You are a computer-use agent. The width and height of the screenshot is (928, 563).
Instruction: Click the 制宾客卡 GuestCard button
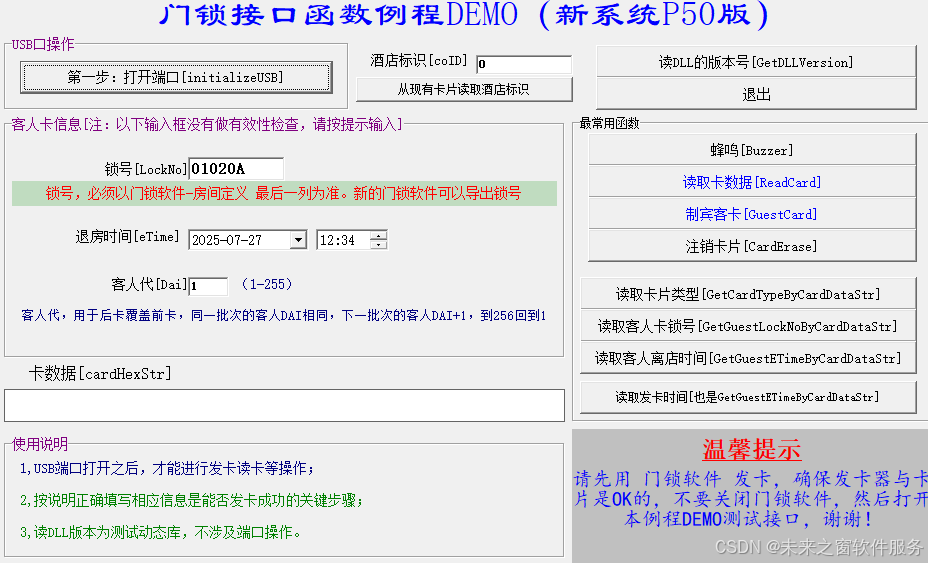coord(752,214)
